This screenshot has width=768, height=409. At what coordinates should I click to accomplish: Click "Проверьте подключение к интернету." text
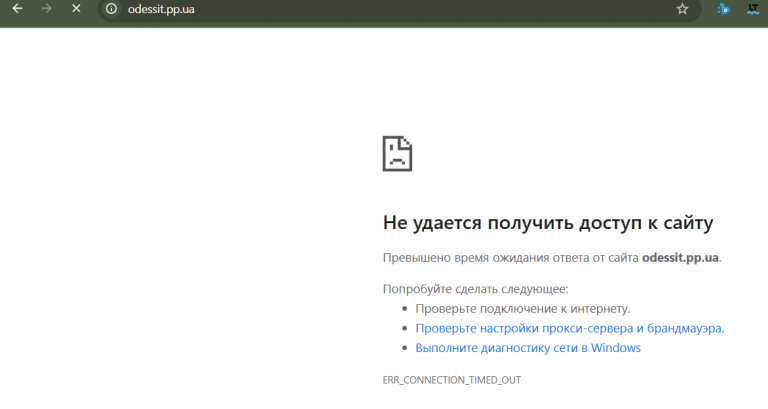(x=523, y=309)
